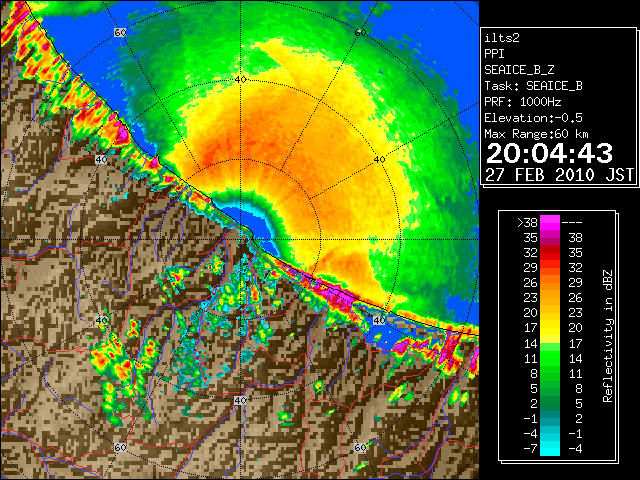The height and width of the screenshot is (480, 640).
Task: Click the Max Range:60 km line
Action: (x=536, y=134)
